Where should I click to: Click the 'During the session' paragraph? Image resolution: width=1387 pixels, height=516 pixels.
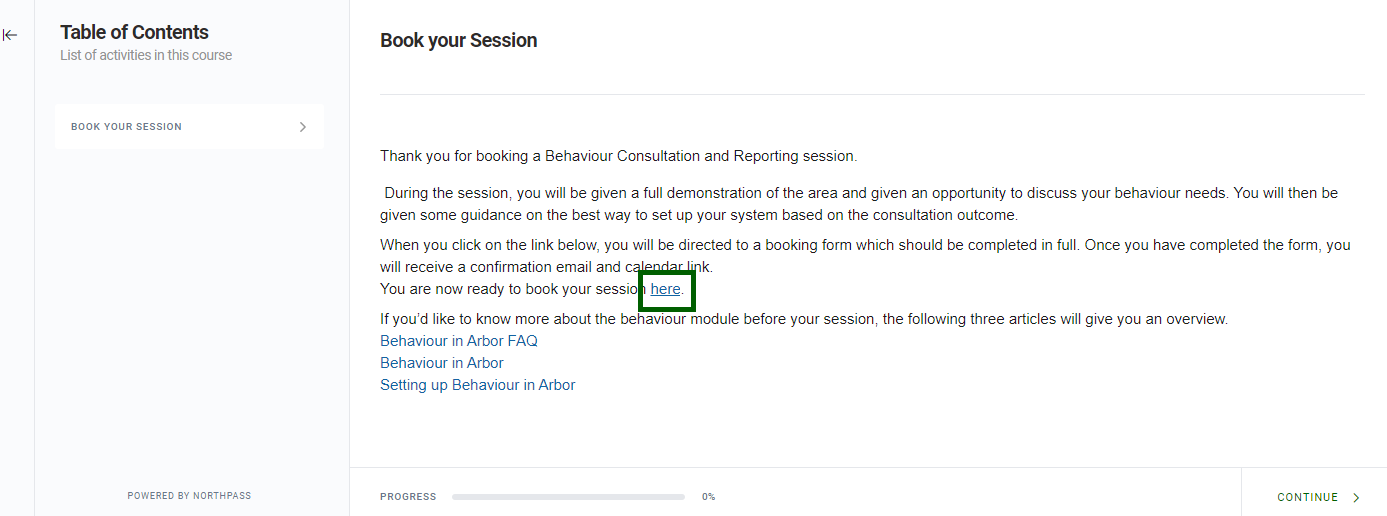coord(859,203)
